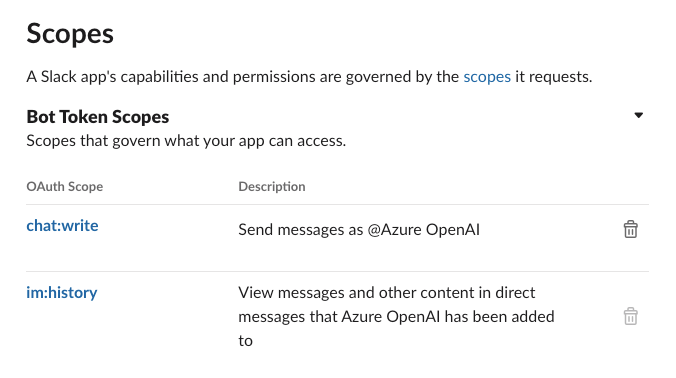676x378 pixels.
Task: Collapse the Bot Token Scopes section arrow
Action: tap(638, 115)
